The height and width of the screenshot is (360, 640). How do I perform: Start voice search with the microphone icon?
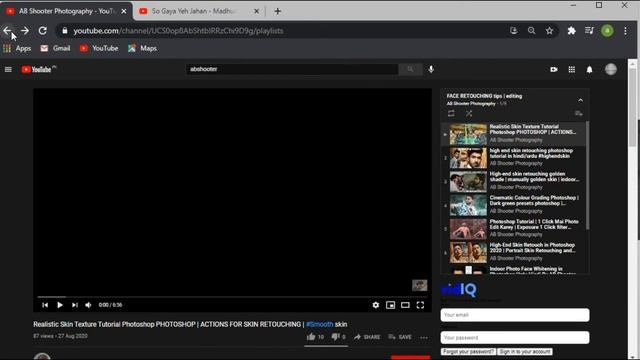[431, 69]
